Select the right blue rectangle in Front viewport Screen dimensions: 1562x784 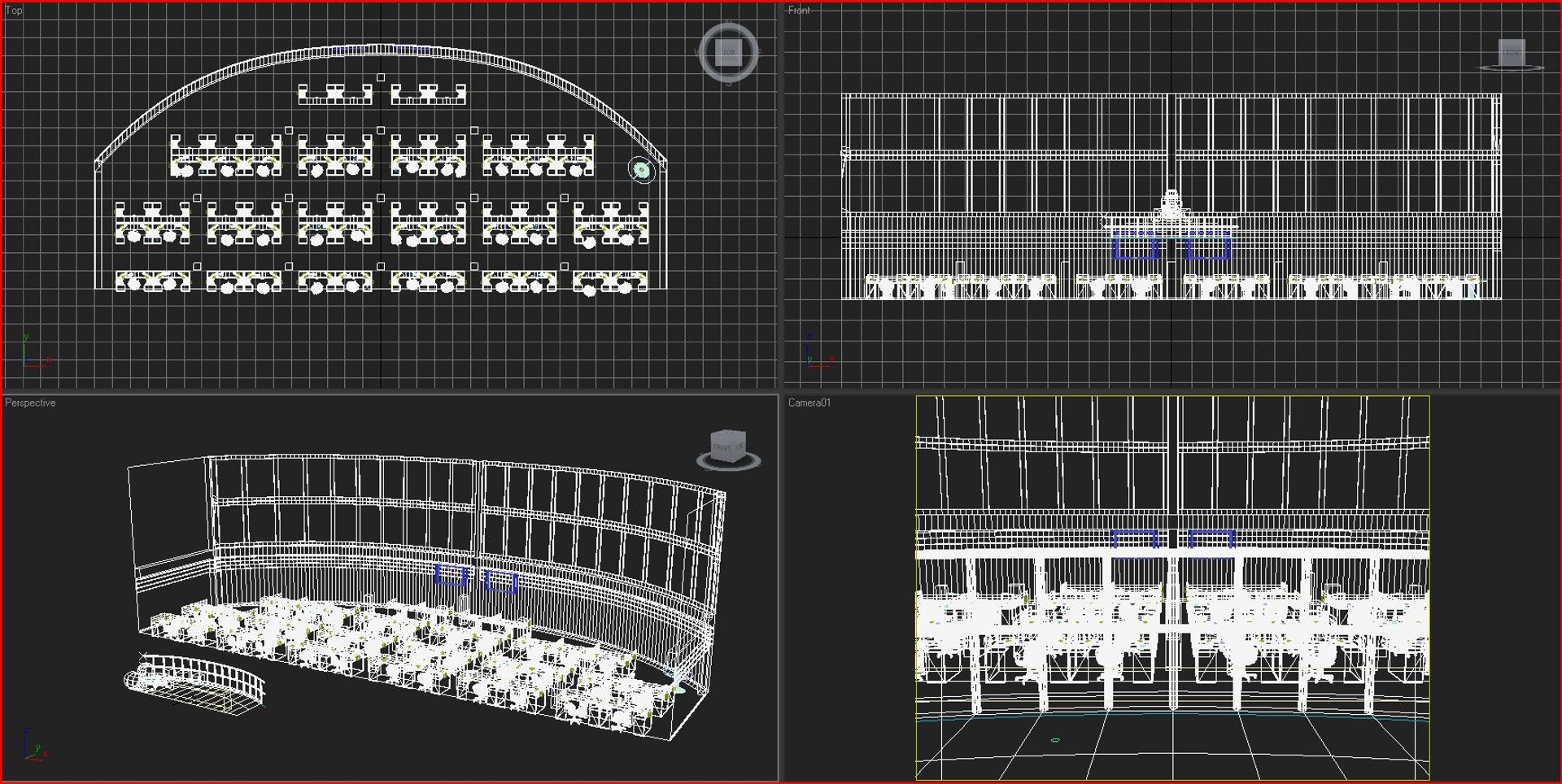(1206, 245)
